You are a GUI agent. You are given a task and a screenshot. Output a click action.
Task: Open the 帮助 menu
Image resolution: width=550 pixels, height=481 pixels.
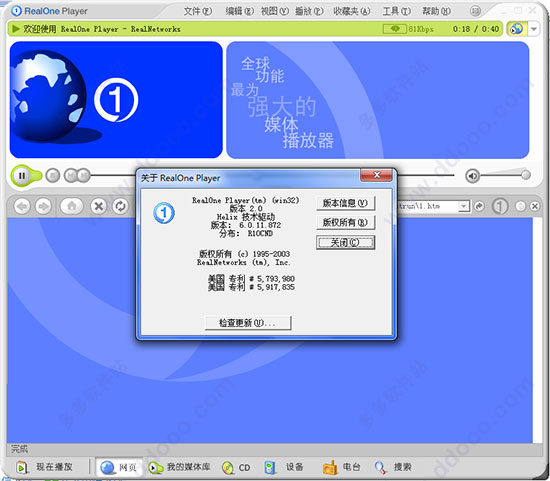coord(436,11)
